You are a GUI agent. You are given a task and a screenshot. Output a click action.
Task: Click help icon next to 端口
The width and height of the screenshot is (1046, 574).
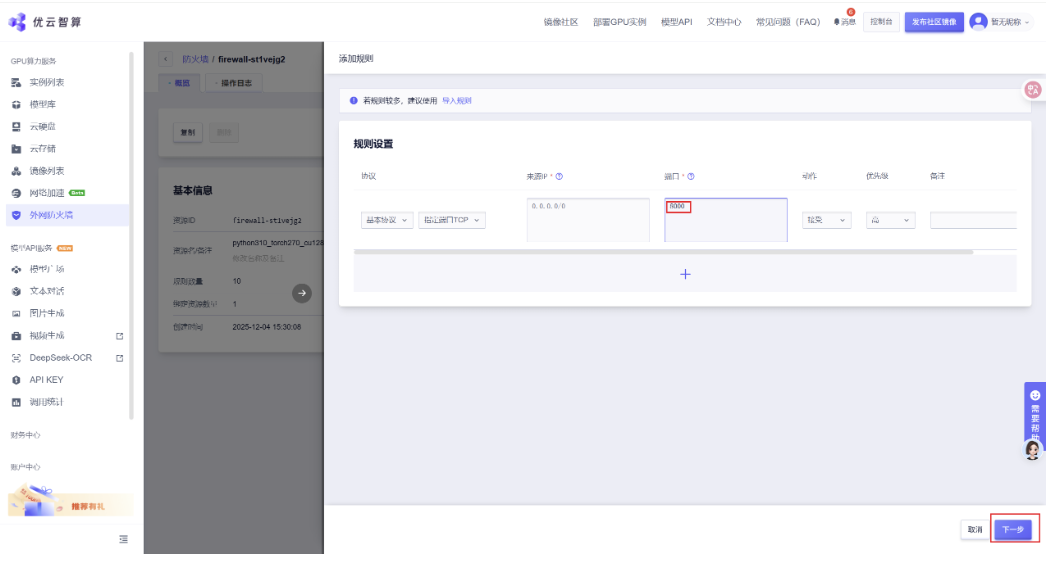pyautogui.click(x=690, y=176)
